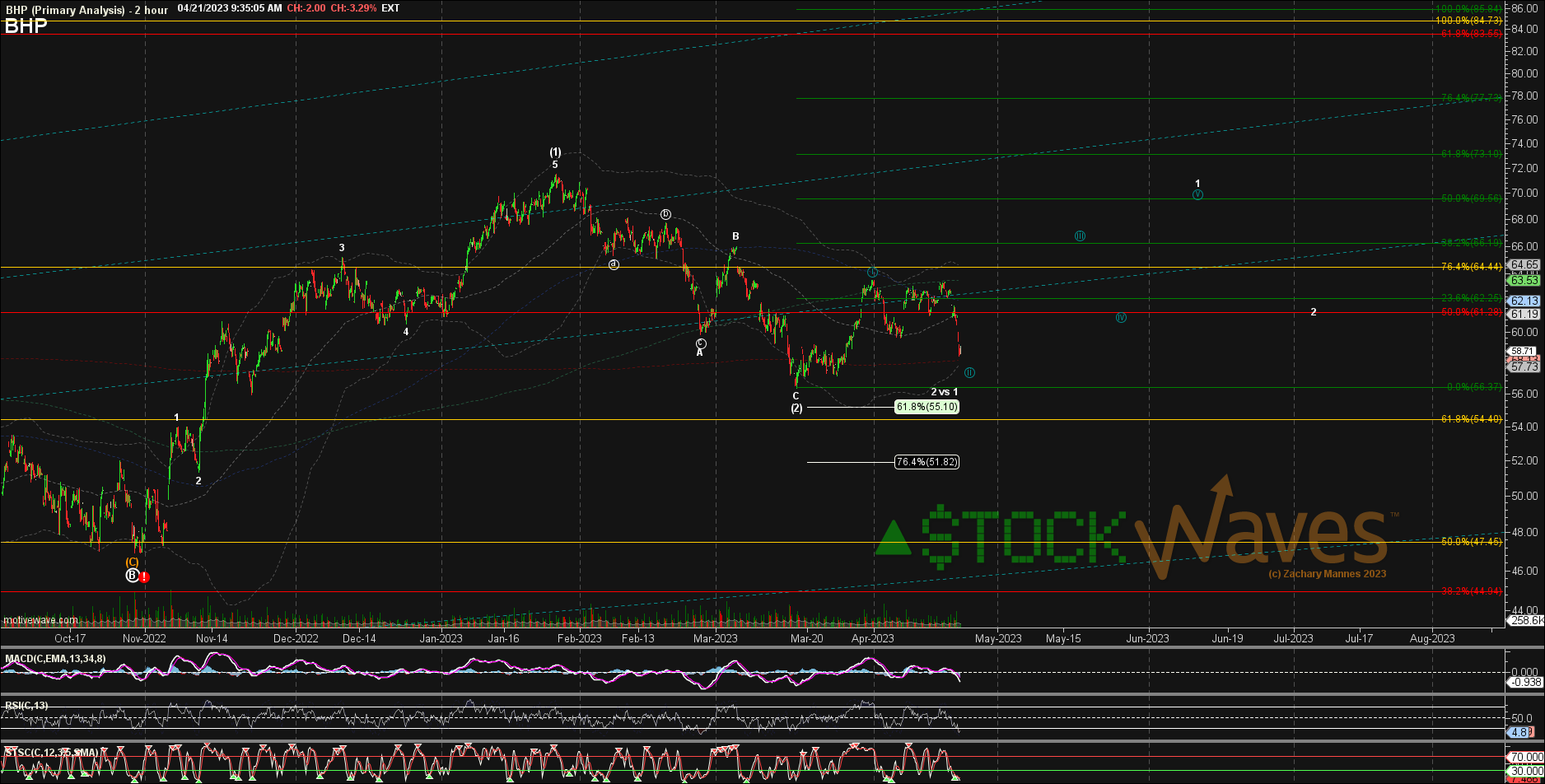This screenshot has height=784, width=1545.
Task: Select the 76.4%(51.82) retracement box
Action: coord(927,462)
